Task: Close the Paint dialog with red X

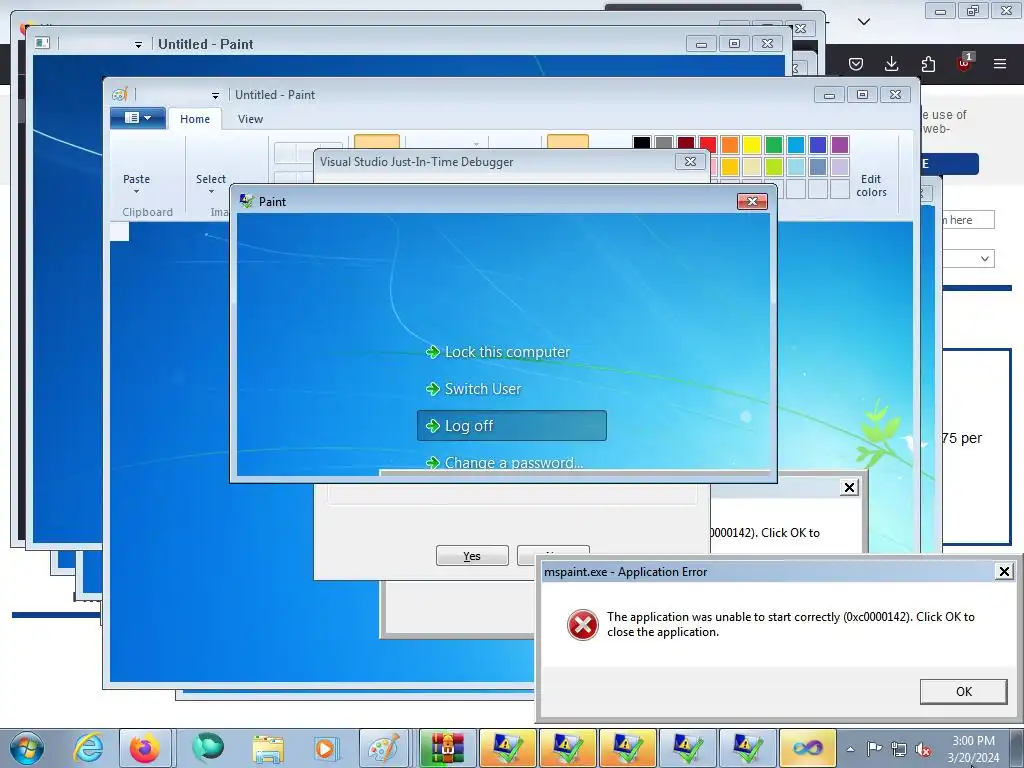Action: pyautogui.click(x=752, y=201)
